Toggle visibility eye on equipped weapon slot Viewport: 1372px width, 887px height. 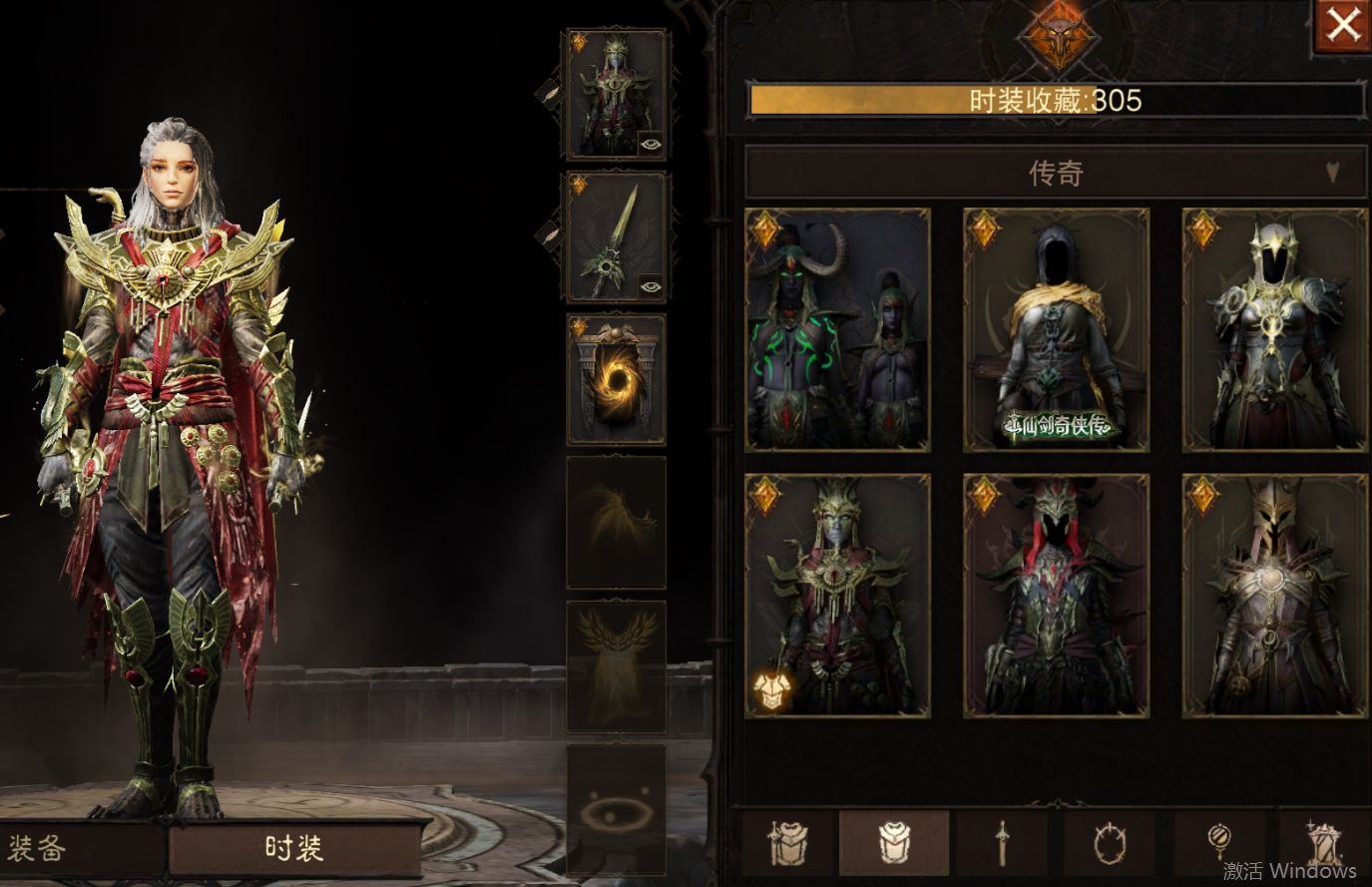(x=651, y=285)
